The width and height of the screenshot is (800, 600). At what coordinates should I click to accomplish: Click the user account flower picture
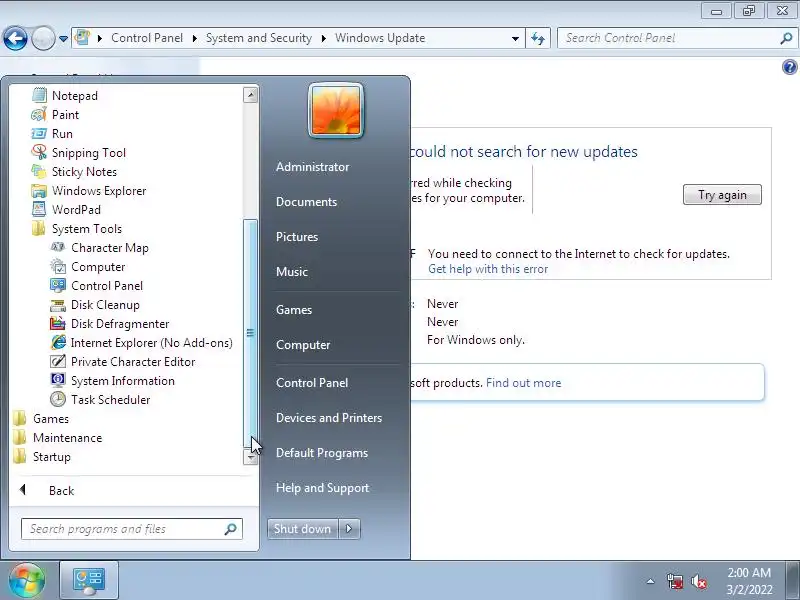[x=336, y=110]
